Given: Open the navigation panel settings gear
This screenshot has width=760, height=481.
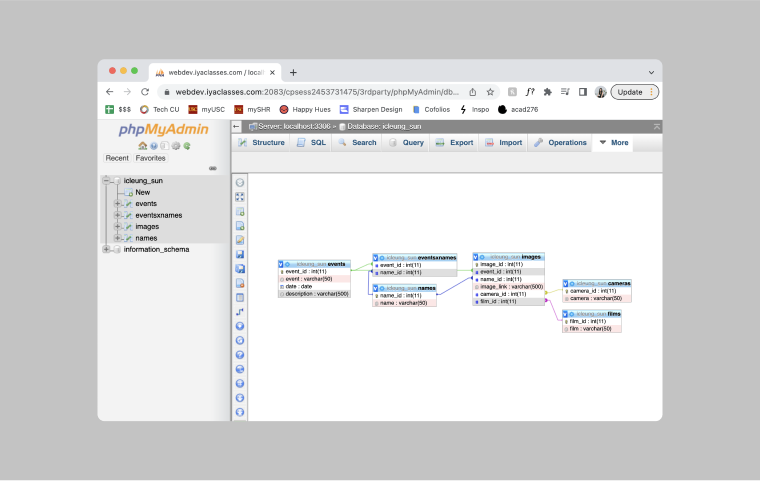Looking at the screenshot, I should pos(176,146).
